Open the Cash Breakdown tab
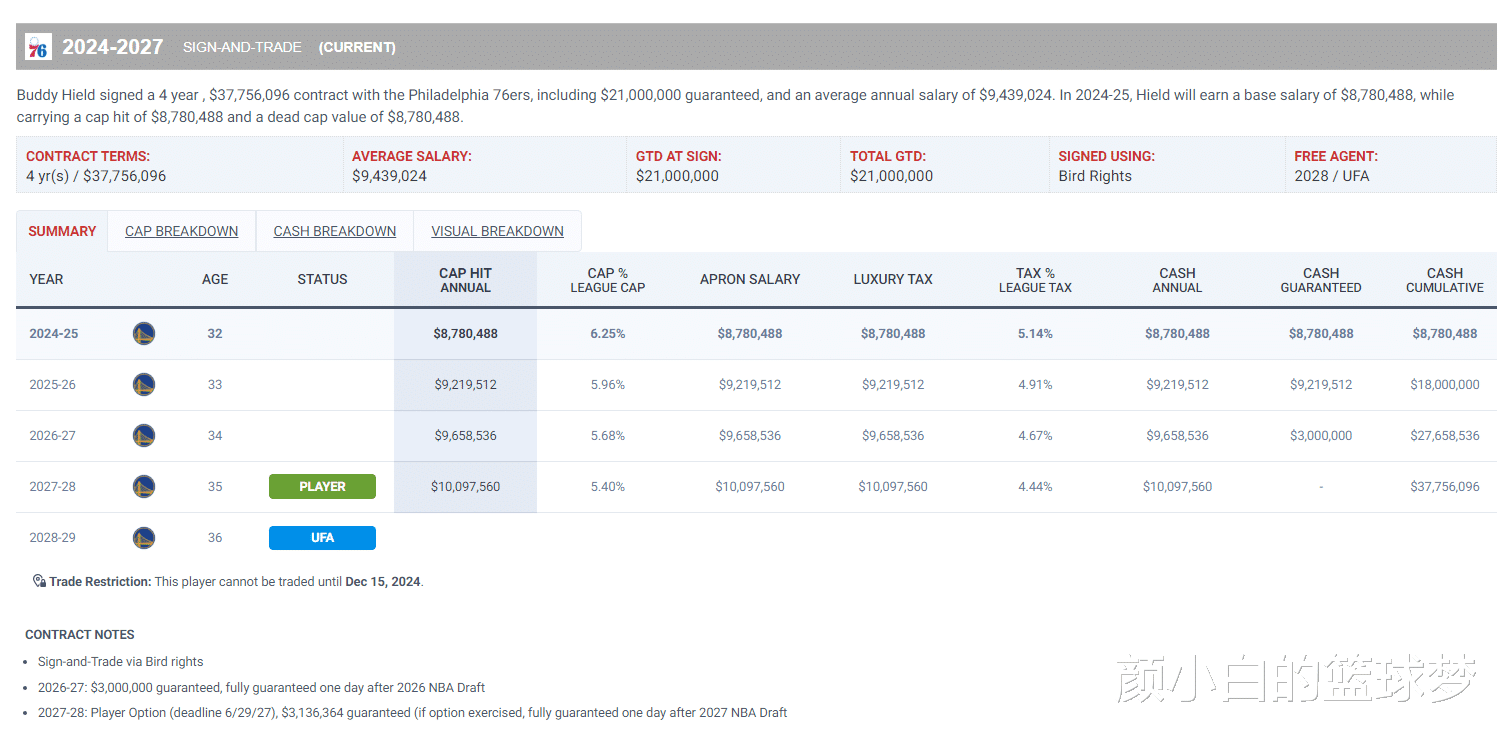The height and width of the screenshot is (738, 1504). tap(334, 231)
